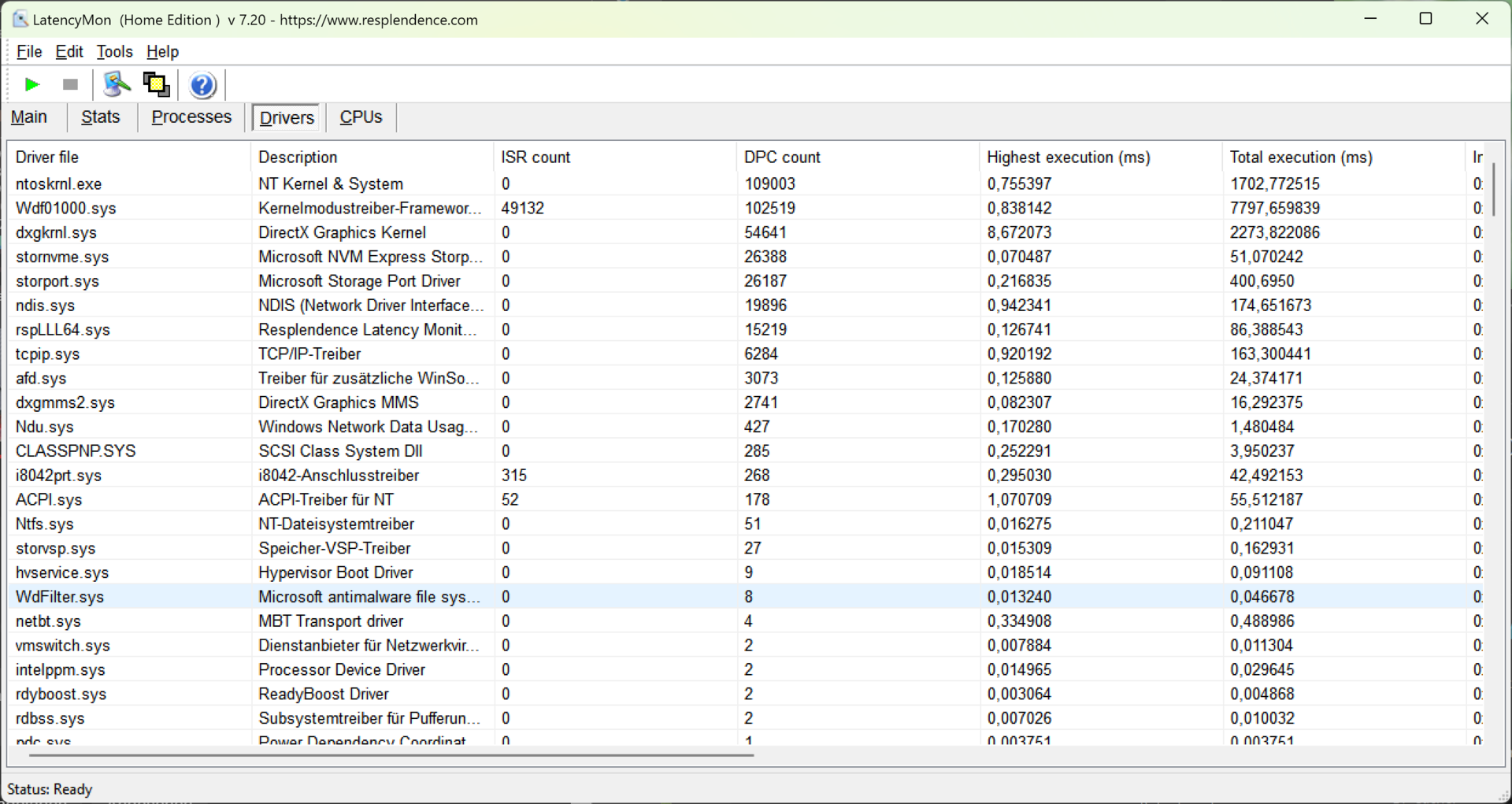Switch to the Stats tab
Viewport: 1512px width, 804px height.
click(x=101, y=117)
